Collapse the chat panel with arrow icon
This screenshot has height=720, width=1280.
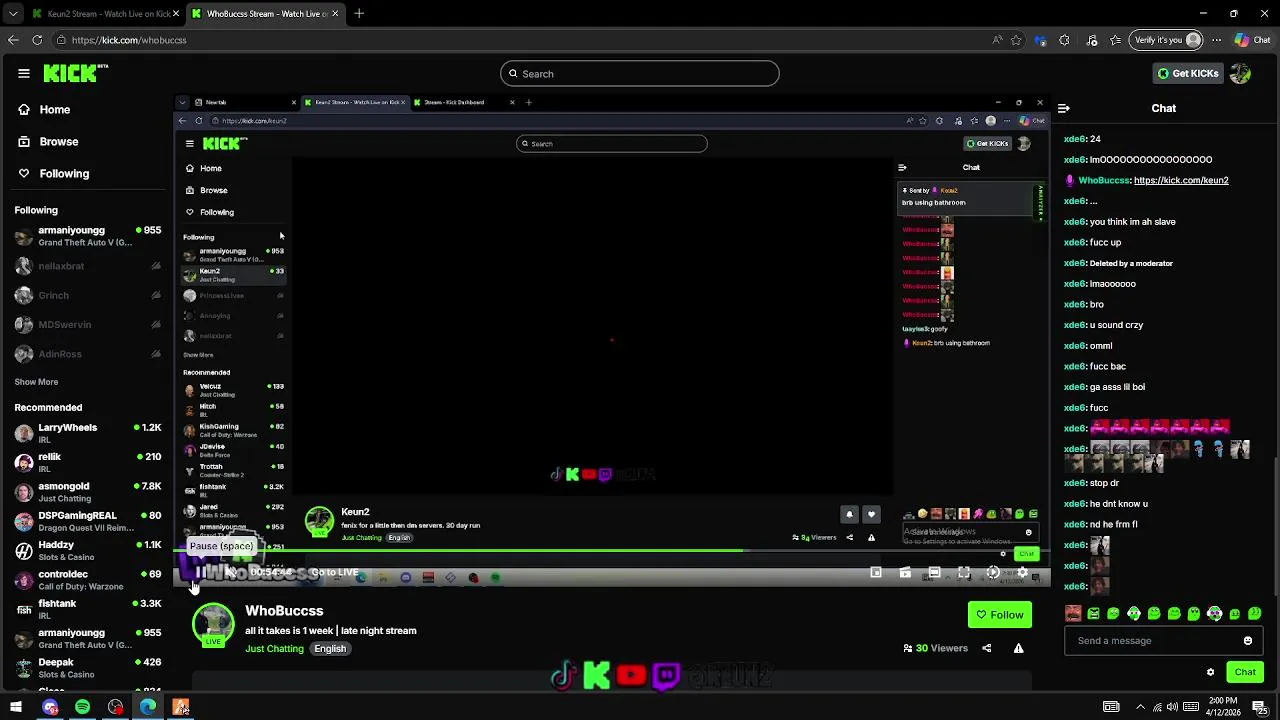point(1064,108)
